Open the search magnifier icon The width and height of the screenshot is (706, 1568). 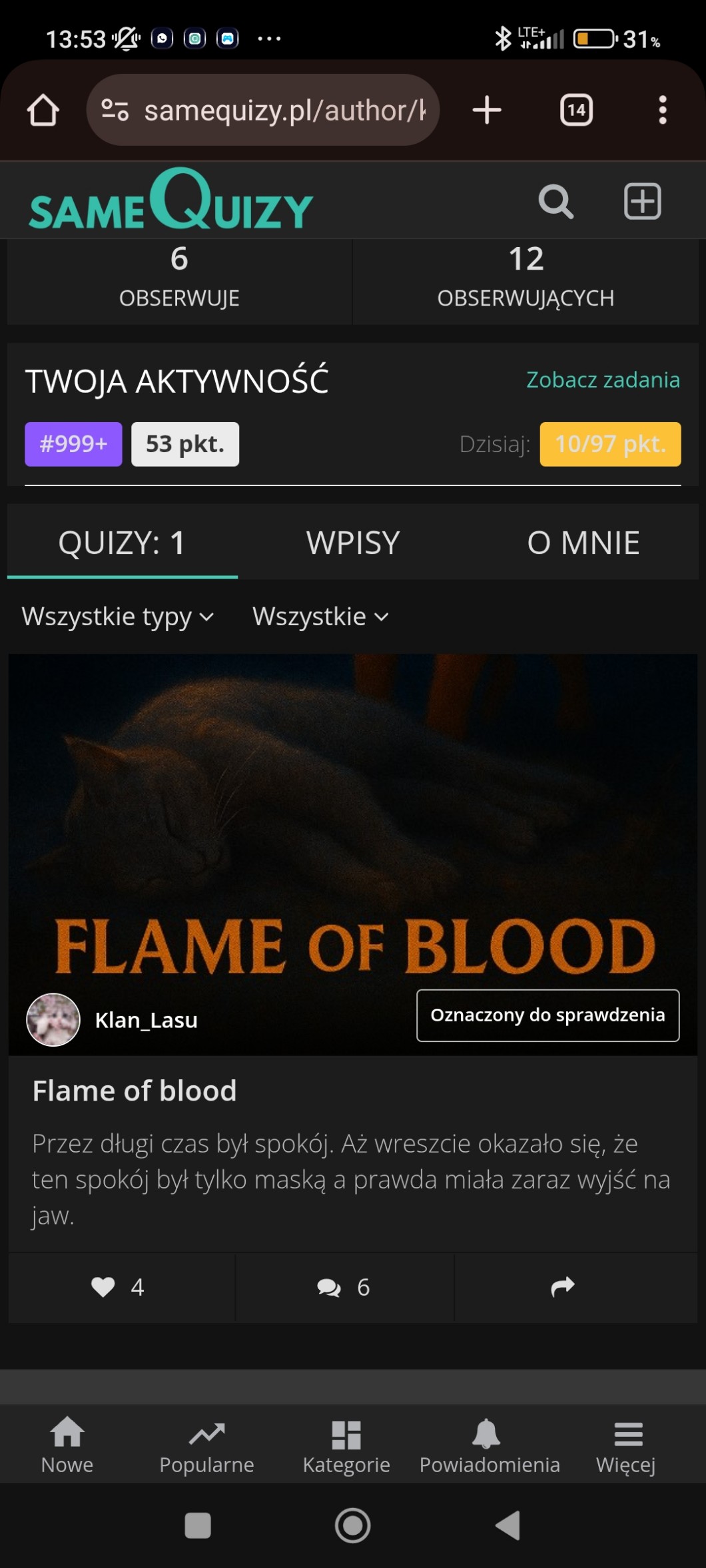pos(555,201)
